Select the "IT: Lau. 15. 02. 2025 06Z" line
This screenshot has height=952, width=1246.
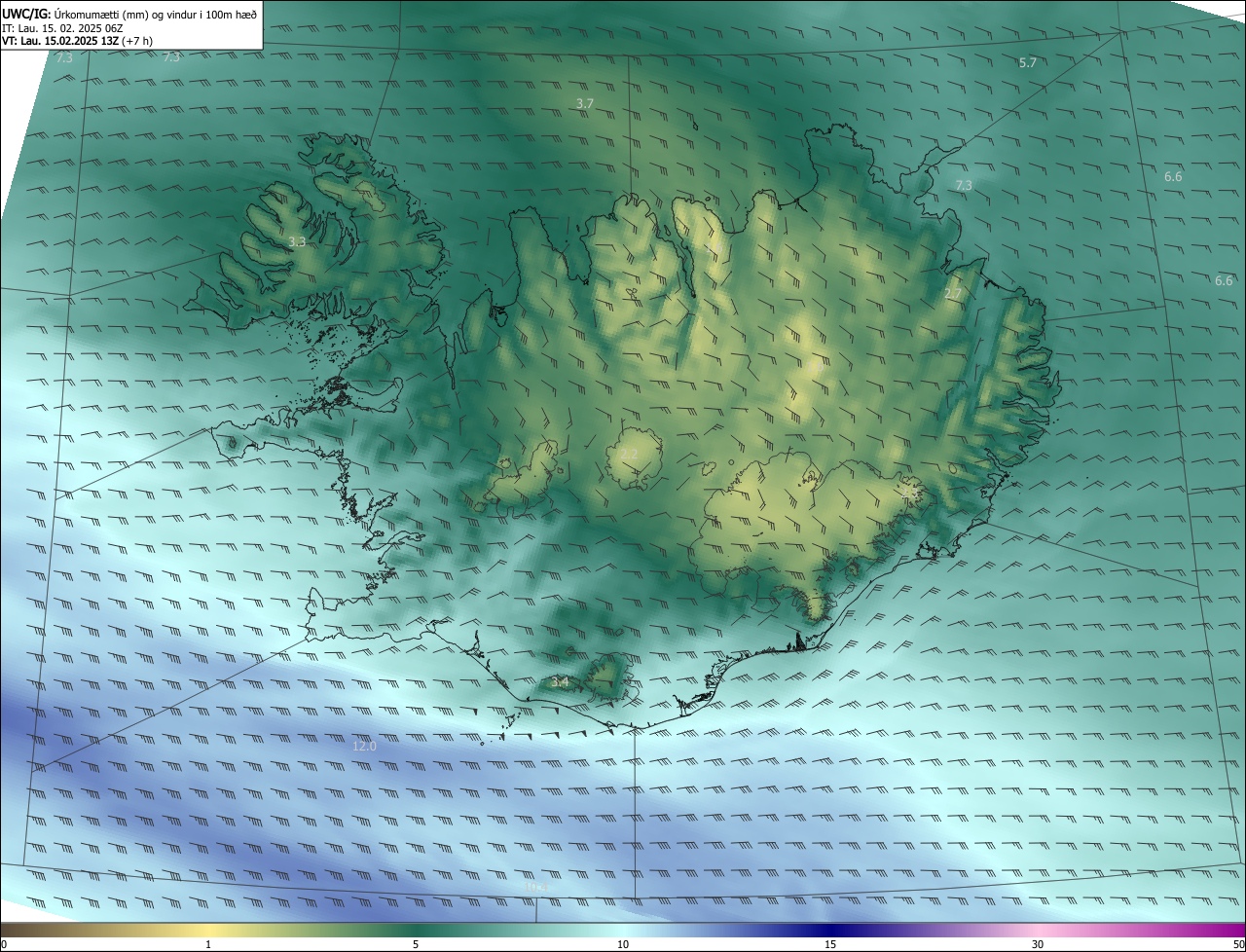(62, 27)
